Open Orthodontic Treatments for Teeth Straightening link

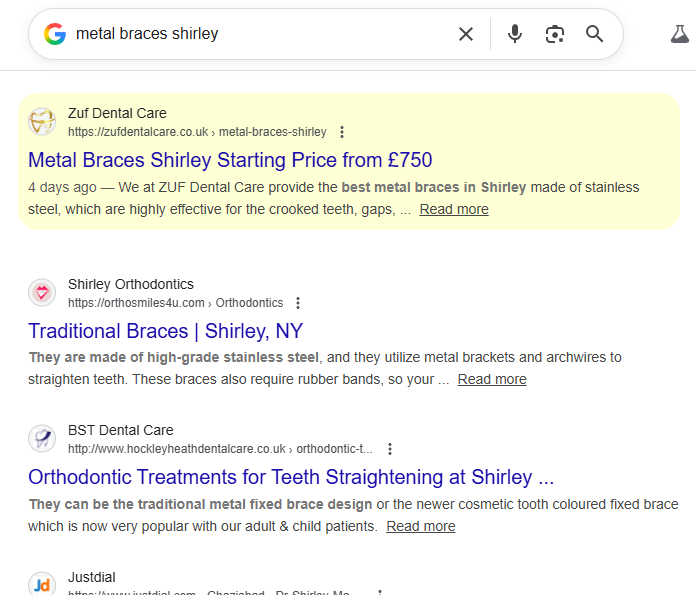[290, 477]
